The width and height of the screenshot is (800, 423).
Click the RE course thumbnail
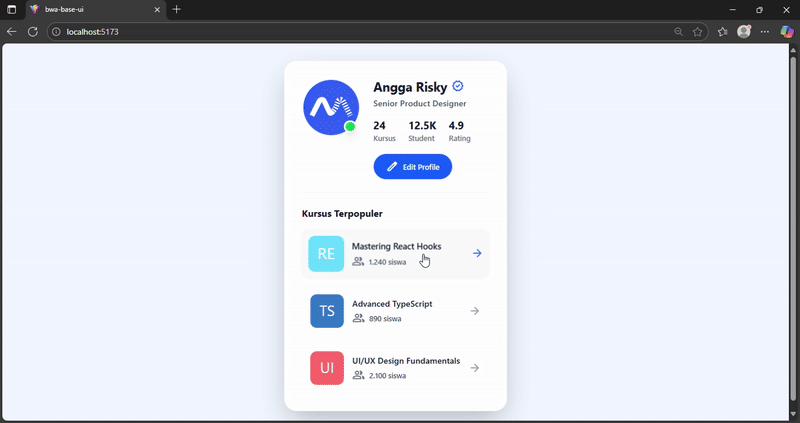tap(326, 254)
